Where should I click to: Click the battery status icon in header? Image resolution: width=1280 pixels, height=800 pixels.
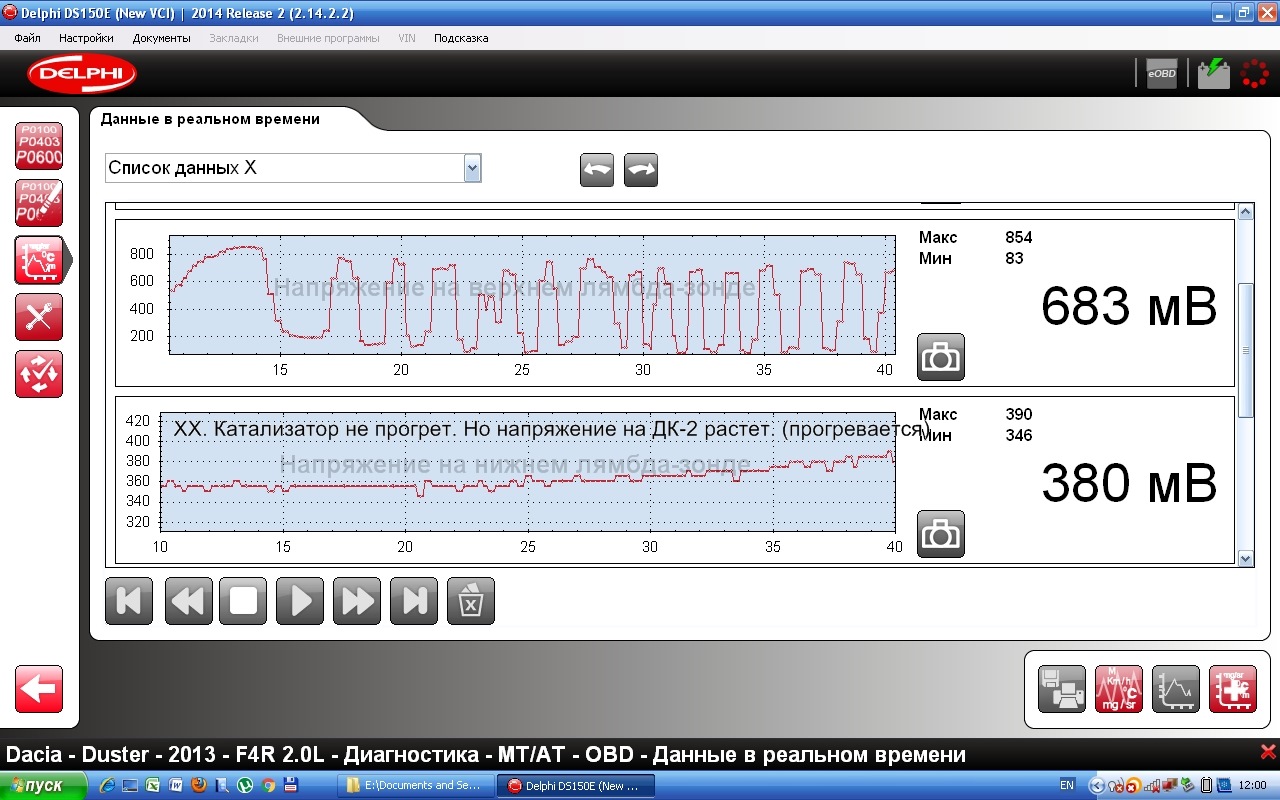[x=1214, y=74]
